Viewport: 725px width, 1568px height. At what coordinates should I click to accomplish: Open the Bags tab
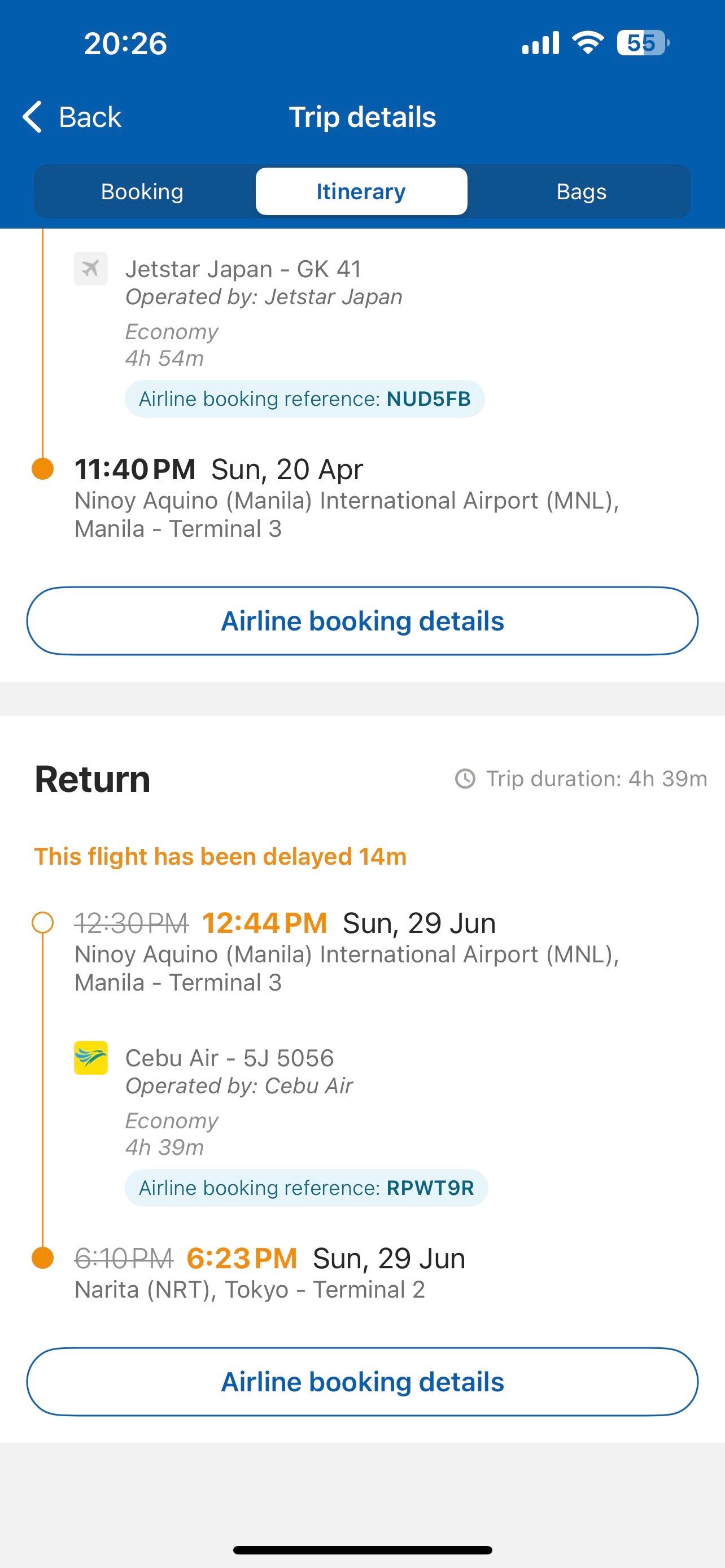click(582, 192)
